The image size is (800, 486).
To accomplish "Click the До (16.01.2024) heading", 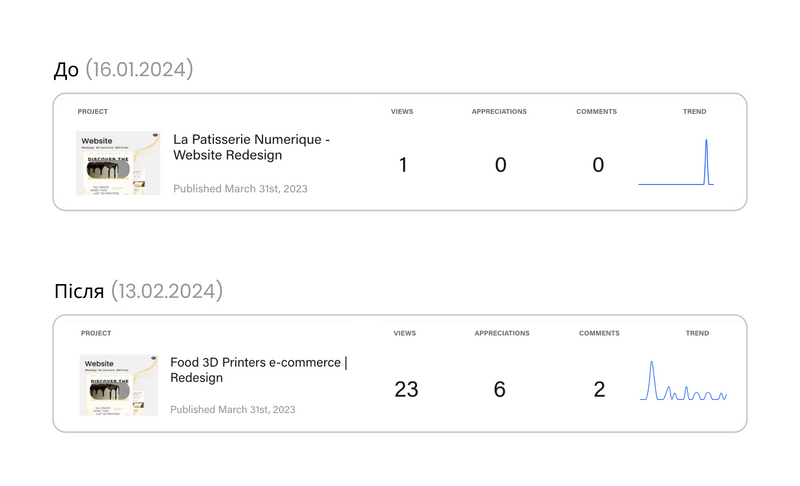I will (x=123, y=69).
